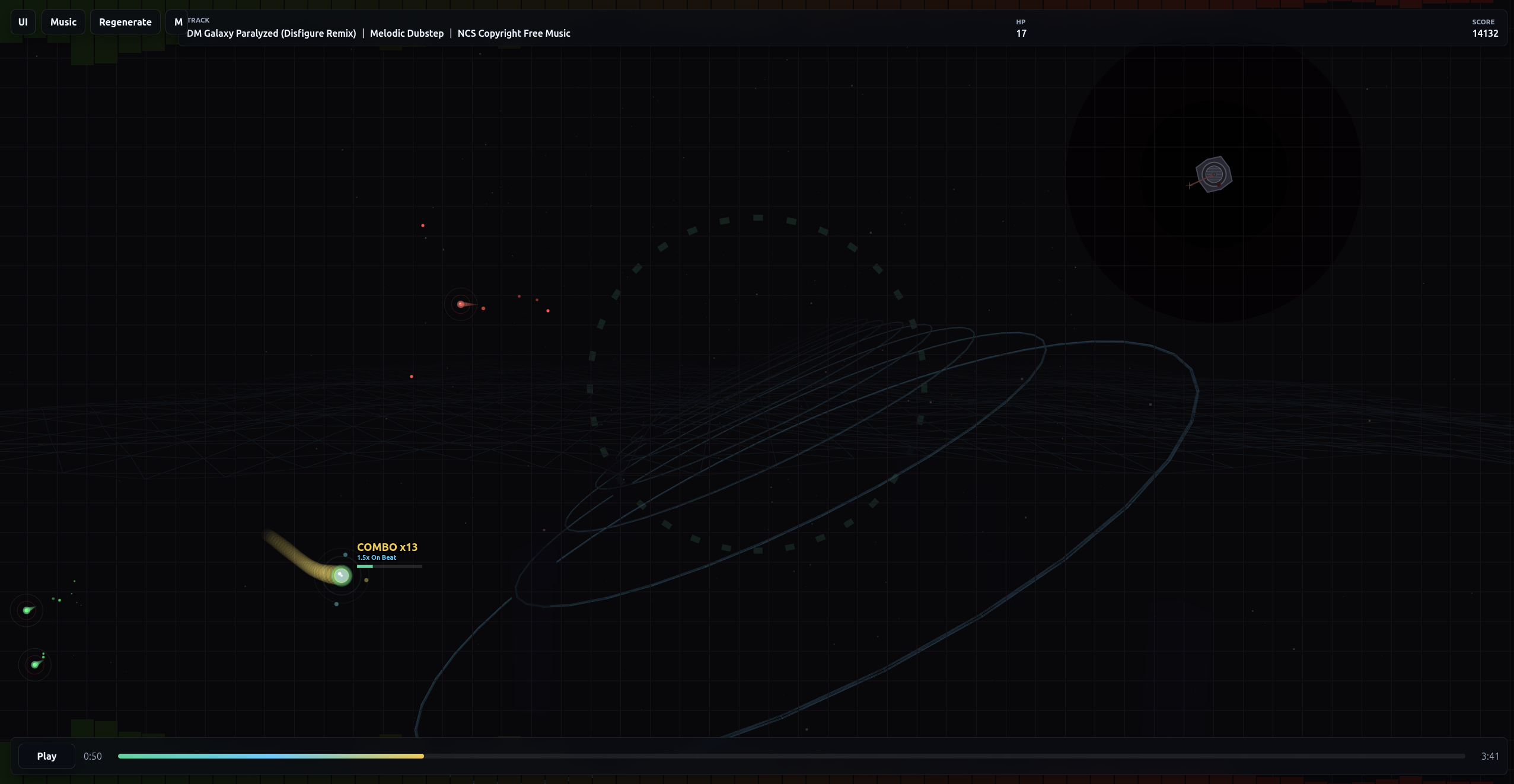Click the elapsed time 0:50
1514x784 pixels.
93,756
